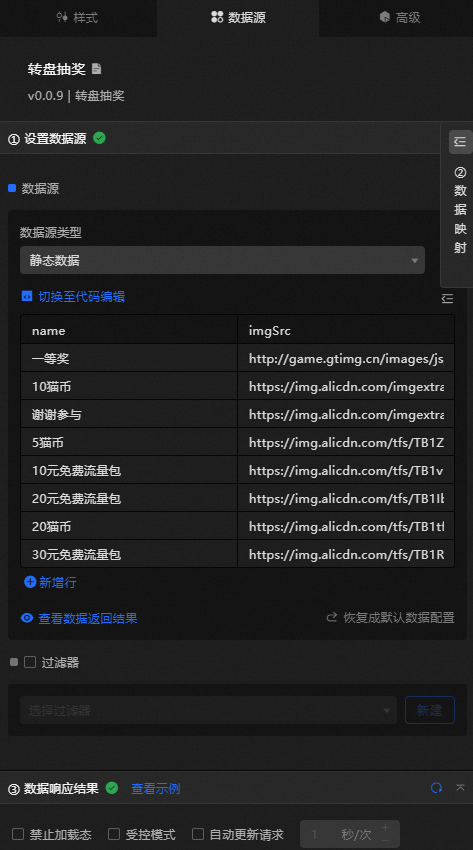Open 查看数据返回结果 link
The width and height of the screenshot is (473, 850).
(x=87, y=618)
